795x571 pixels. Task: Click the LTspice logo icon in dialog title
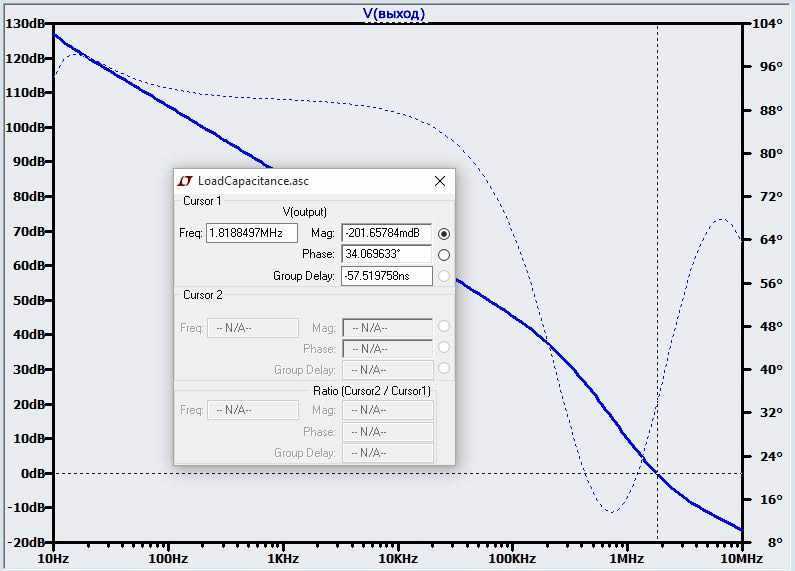click(x=185, y=181)
